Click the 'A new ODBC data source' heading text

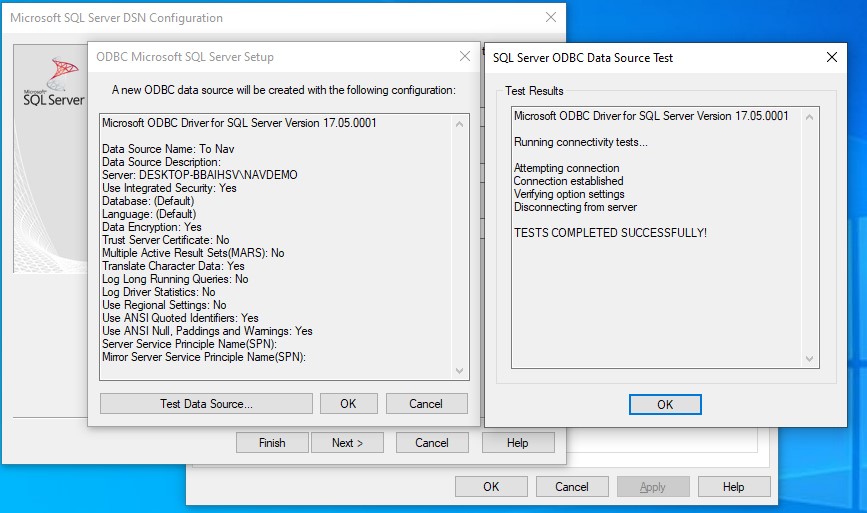284,90
